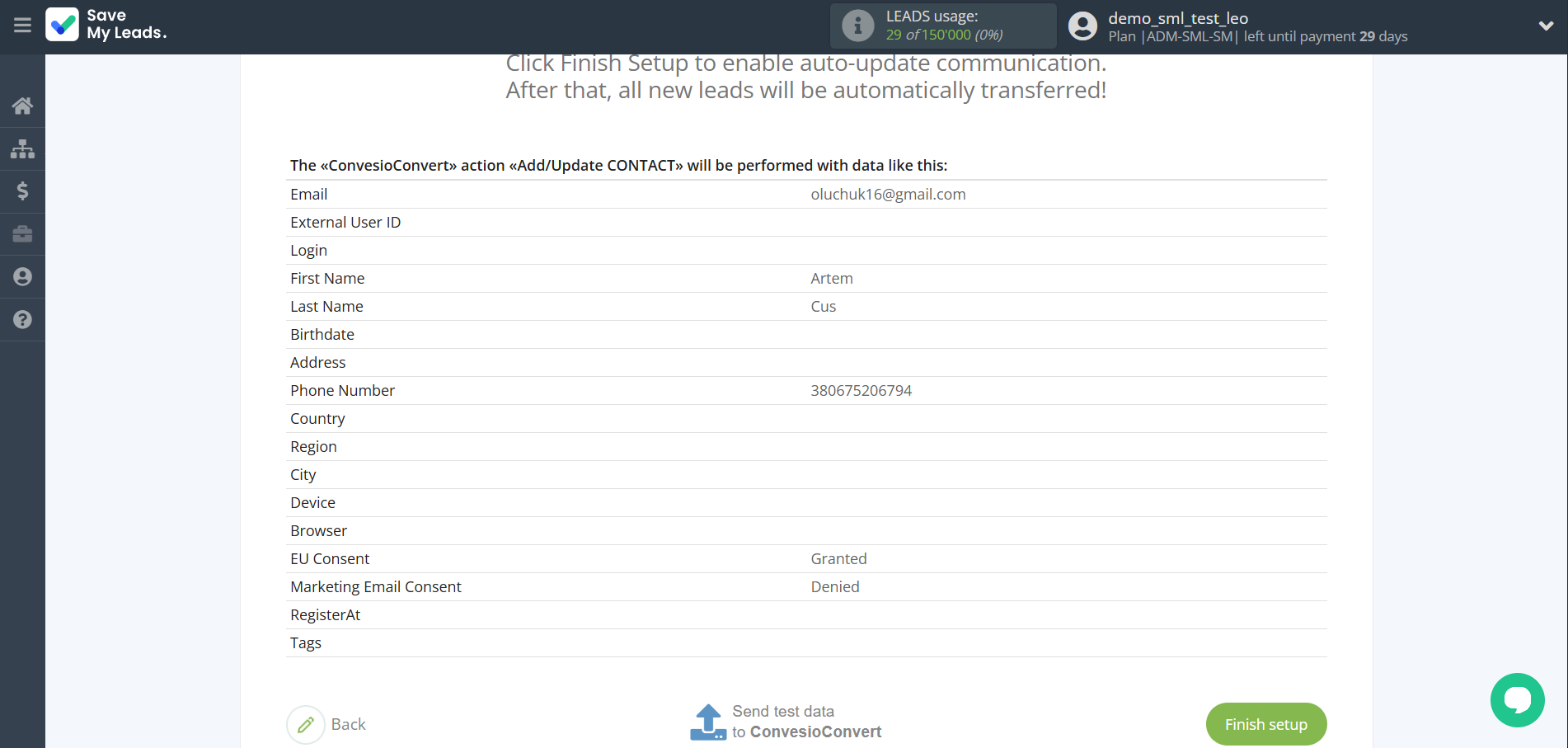Expand the account dropdown chevron
Image resolution: width=1568 pixels, height=748 pixels.
click(x=1546, y=26)
